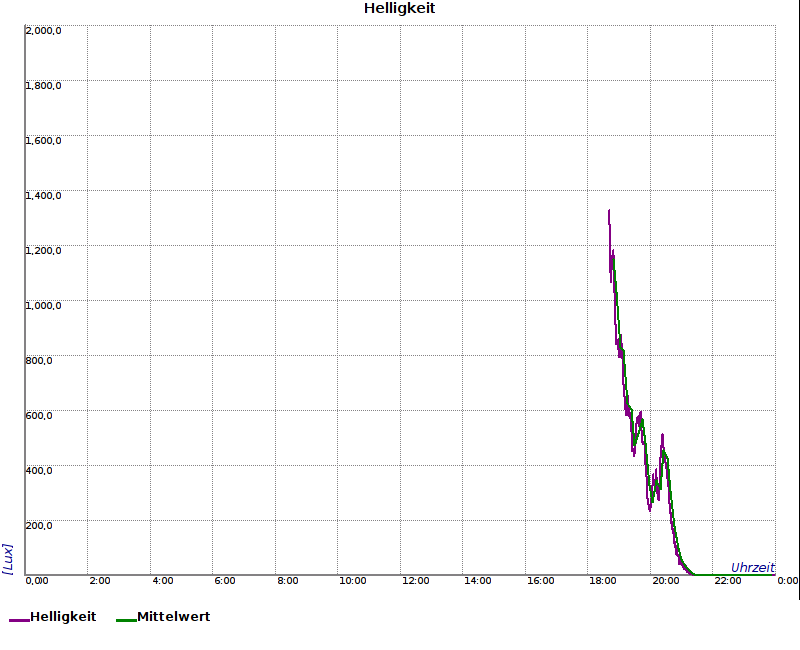Click the green Mittelwert legend color line

coord(127,620)
